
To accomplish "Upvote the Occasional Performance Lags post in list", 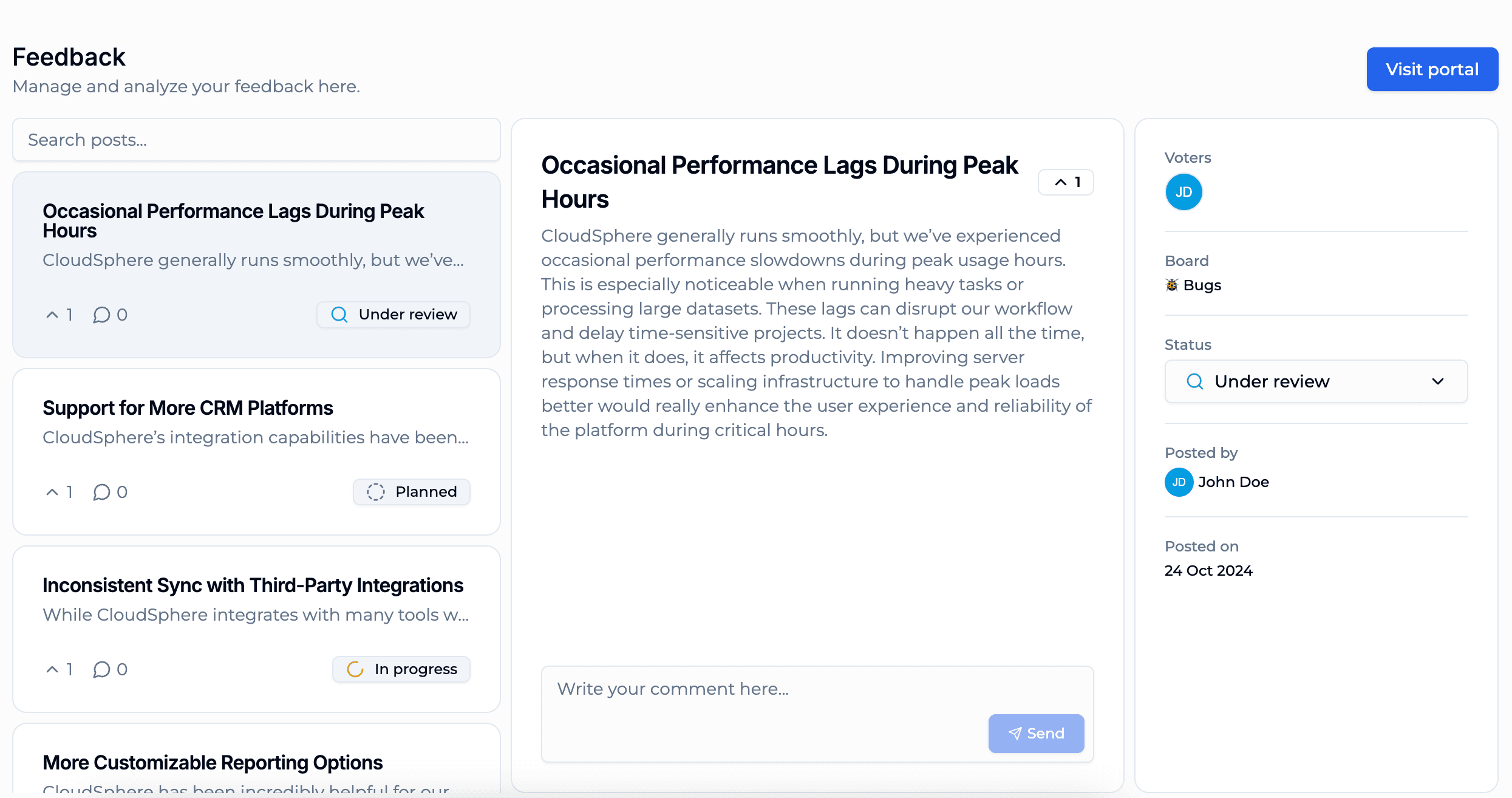I will coord(59,315).
